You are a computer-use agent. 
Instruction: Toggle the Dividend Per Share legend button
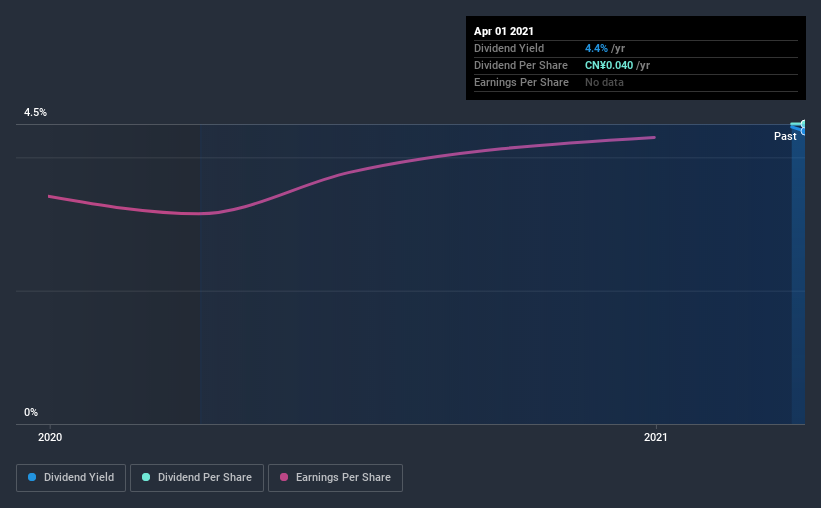[197, 478]
